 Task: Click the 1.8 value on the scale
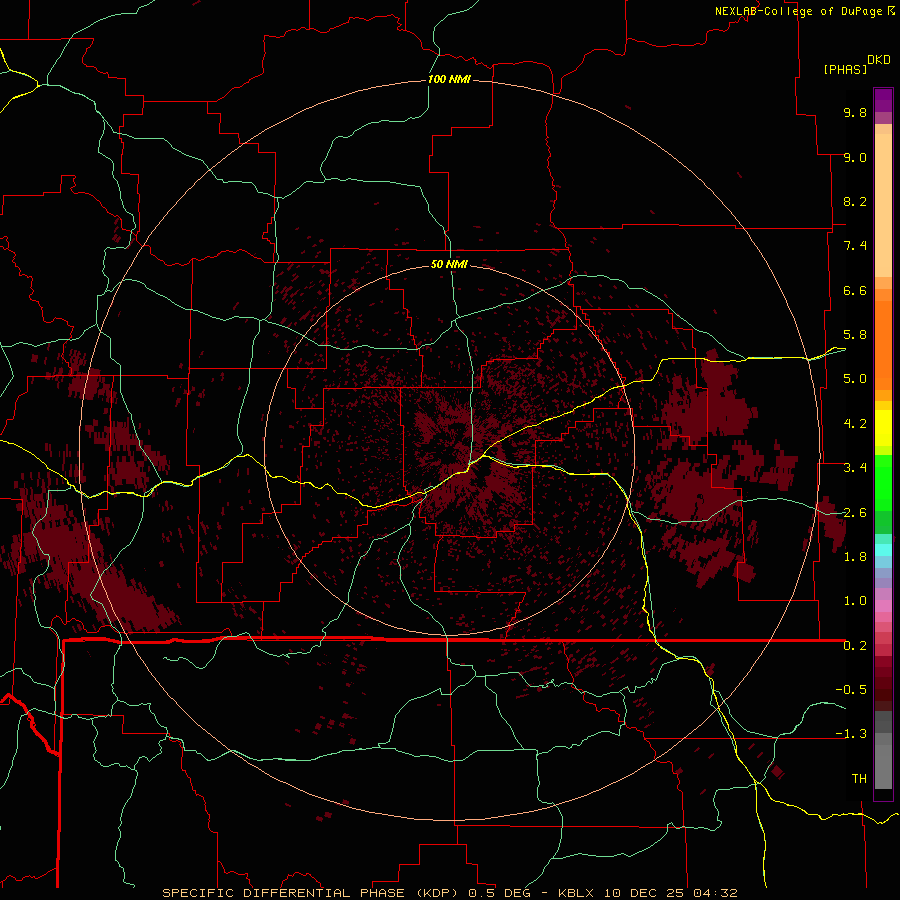coord(855,557)
